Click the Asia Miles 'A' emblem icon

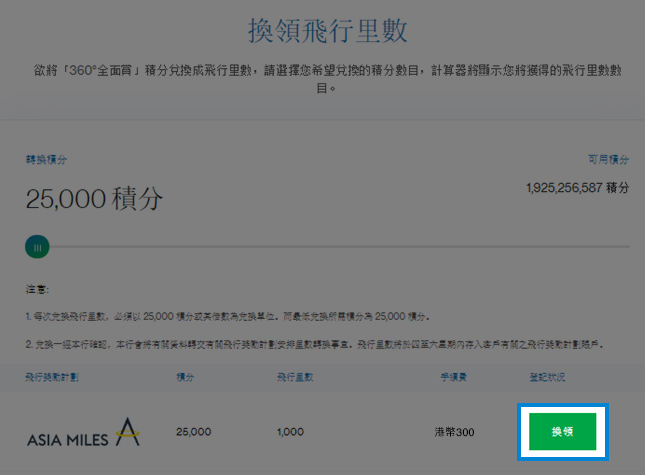click(x=128, y=432)
